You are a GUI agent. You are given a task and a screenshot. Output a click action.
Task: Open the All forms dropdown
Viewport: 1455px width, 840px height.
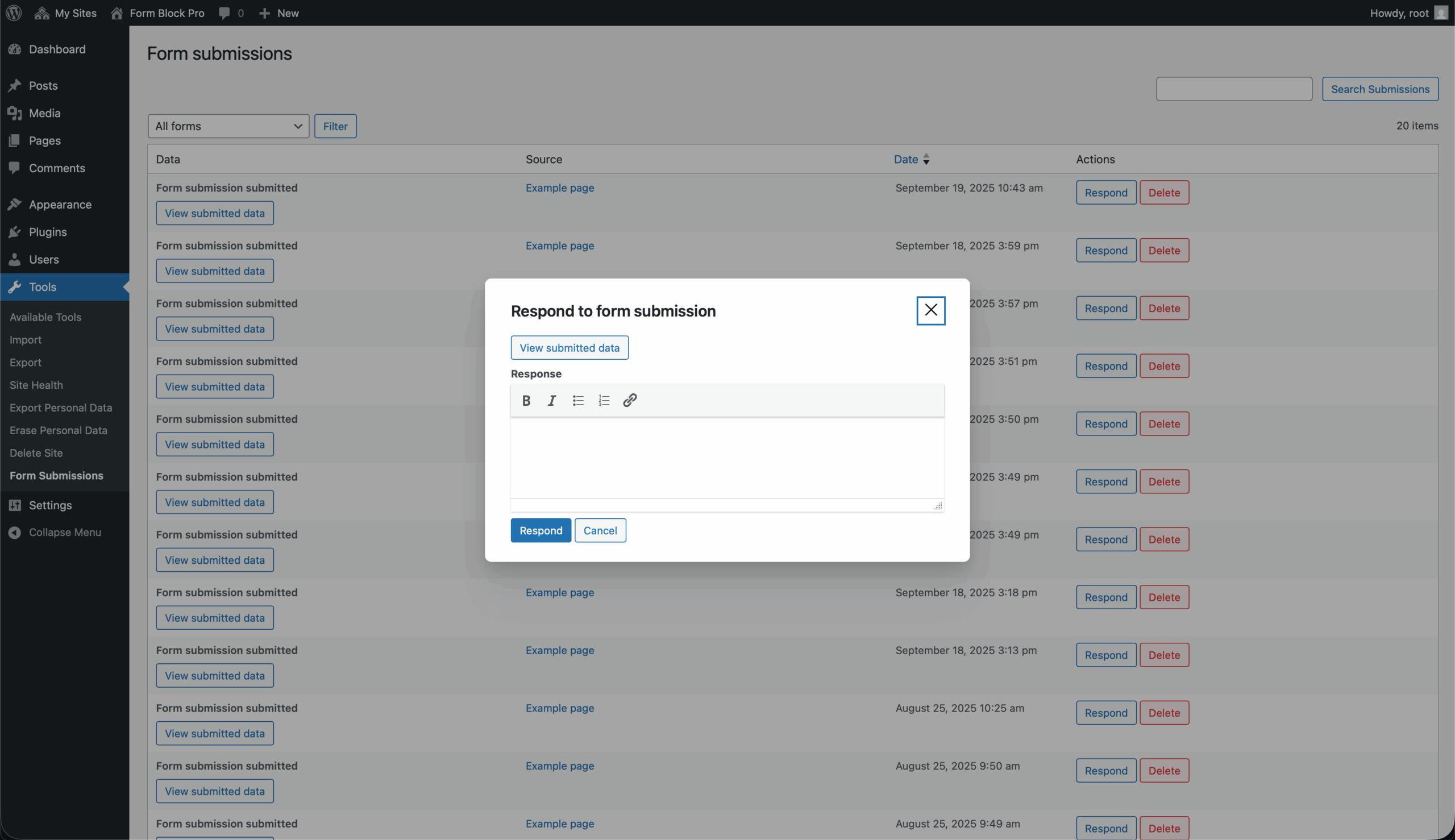click(x=228, y=126)
